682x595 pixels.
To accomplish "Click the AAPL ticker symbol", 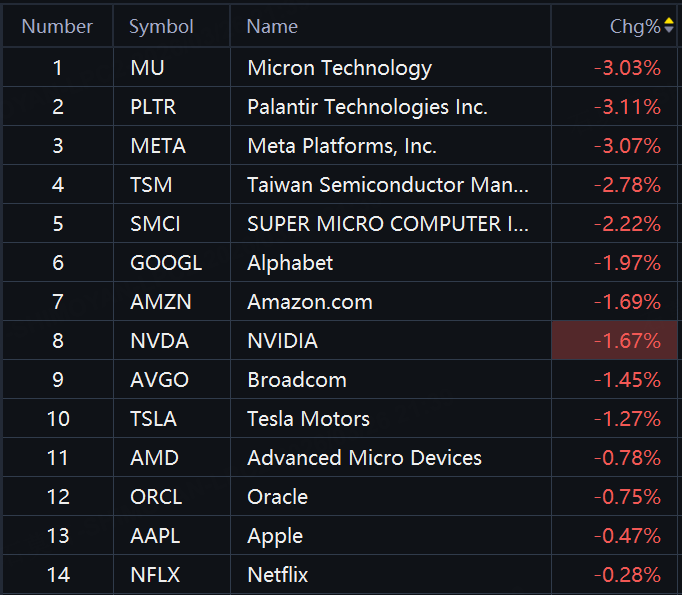I will tap(155, 536).
